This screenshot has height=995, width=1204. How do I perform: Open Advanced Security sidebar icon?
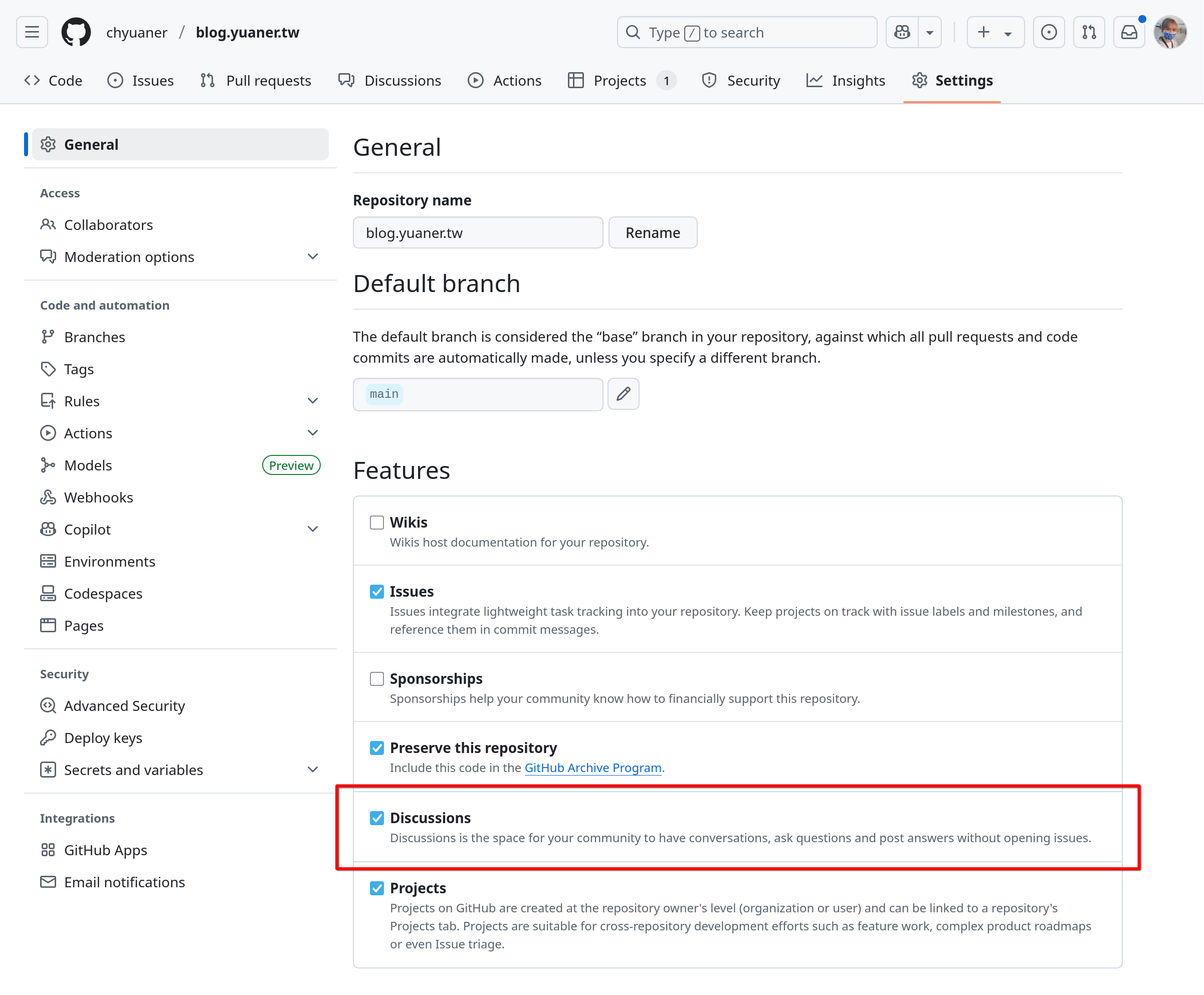pyautogui.click(x=48, y=706)
